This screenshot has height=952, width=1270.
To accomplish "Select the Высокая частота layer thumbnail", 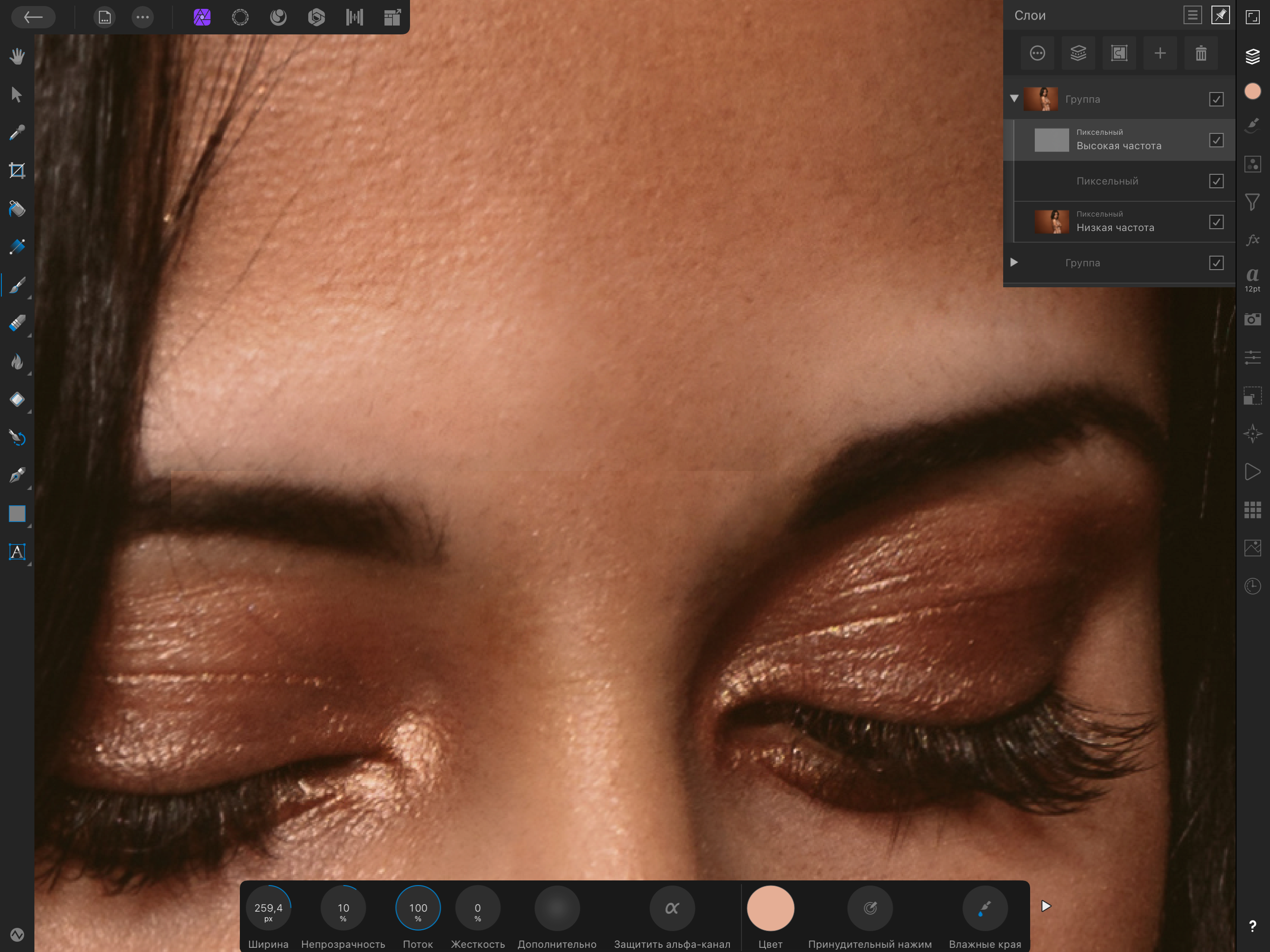I will (x=1051, y=140).
